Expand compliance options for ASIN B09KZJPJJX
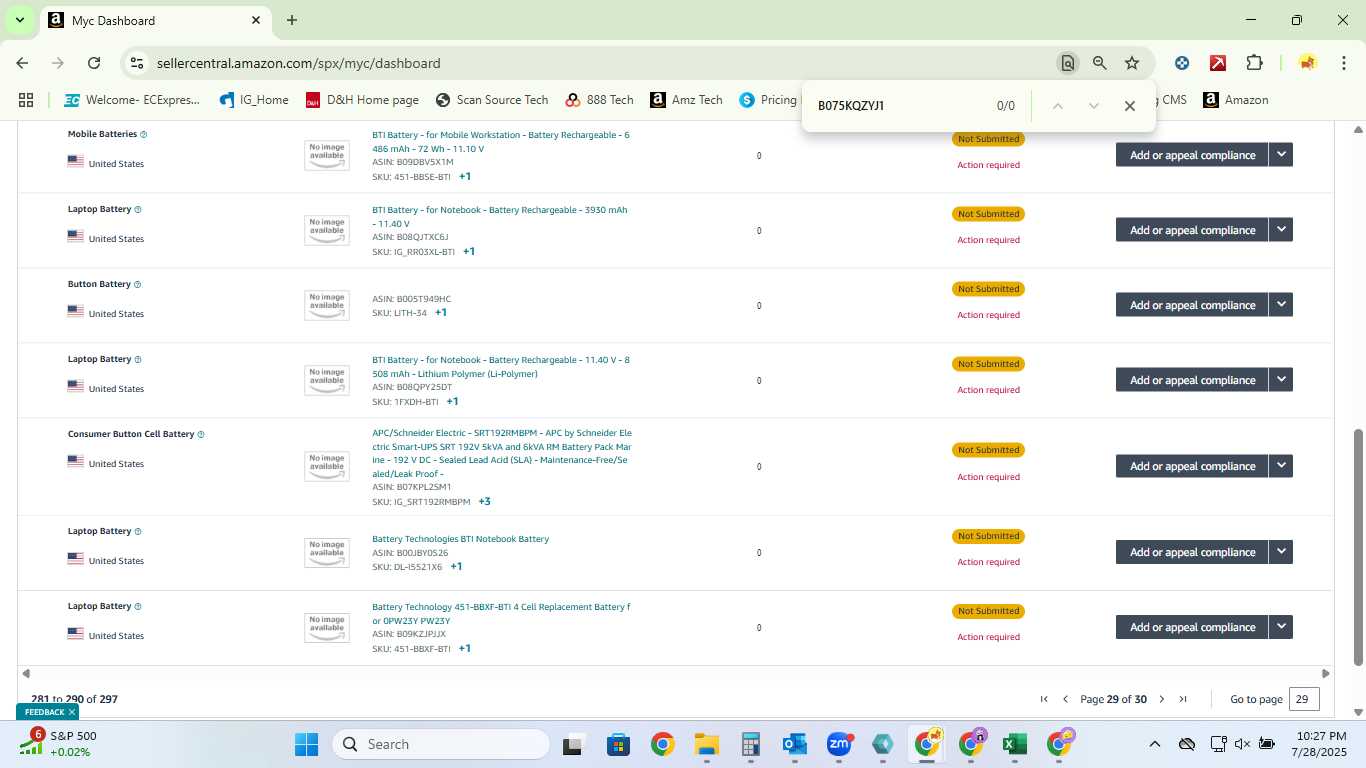Viewport: 1366px width, 768px height. tap(1281, 627)
